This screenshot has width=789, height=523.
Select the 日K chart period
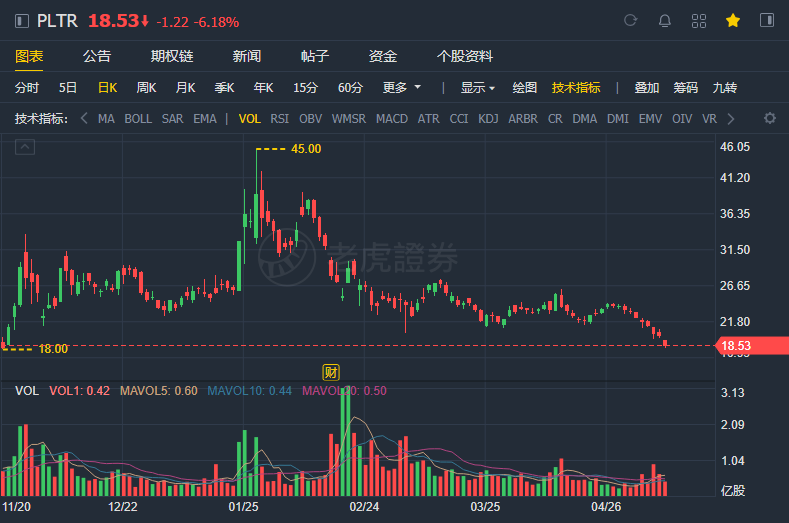(107, 88)
